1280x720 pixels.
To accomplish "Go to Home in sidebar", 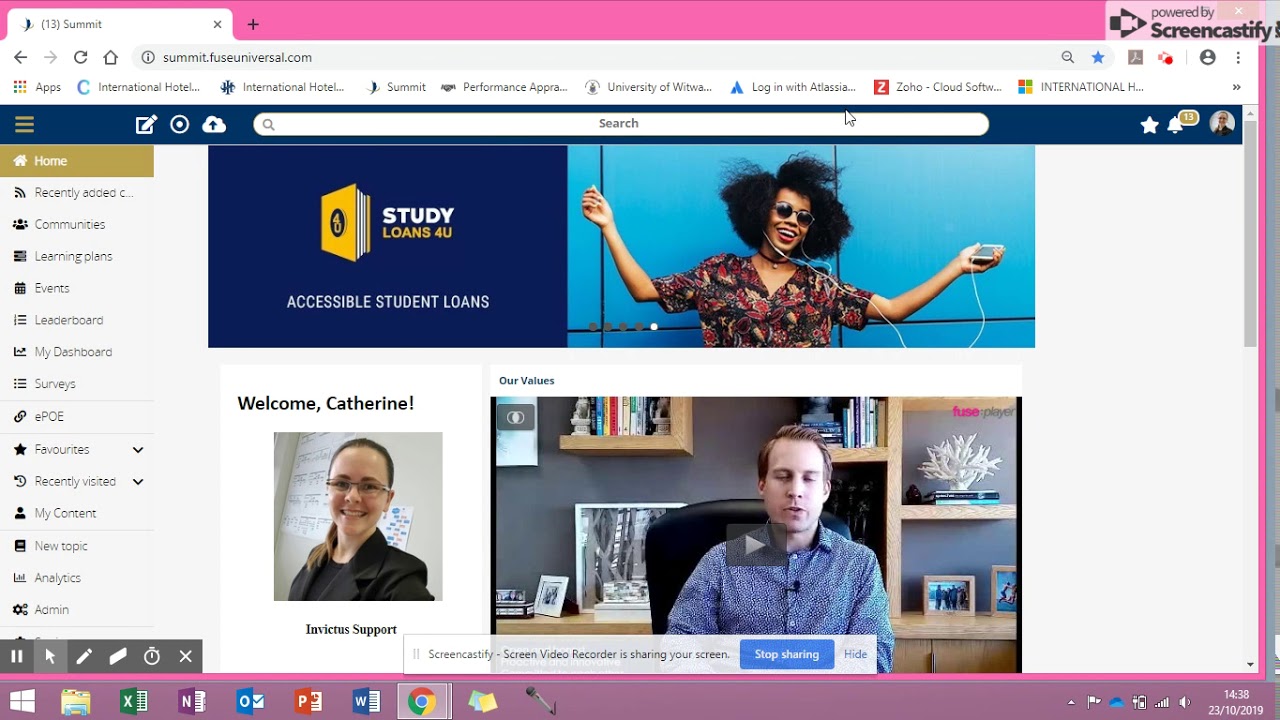I will 77,161.
